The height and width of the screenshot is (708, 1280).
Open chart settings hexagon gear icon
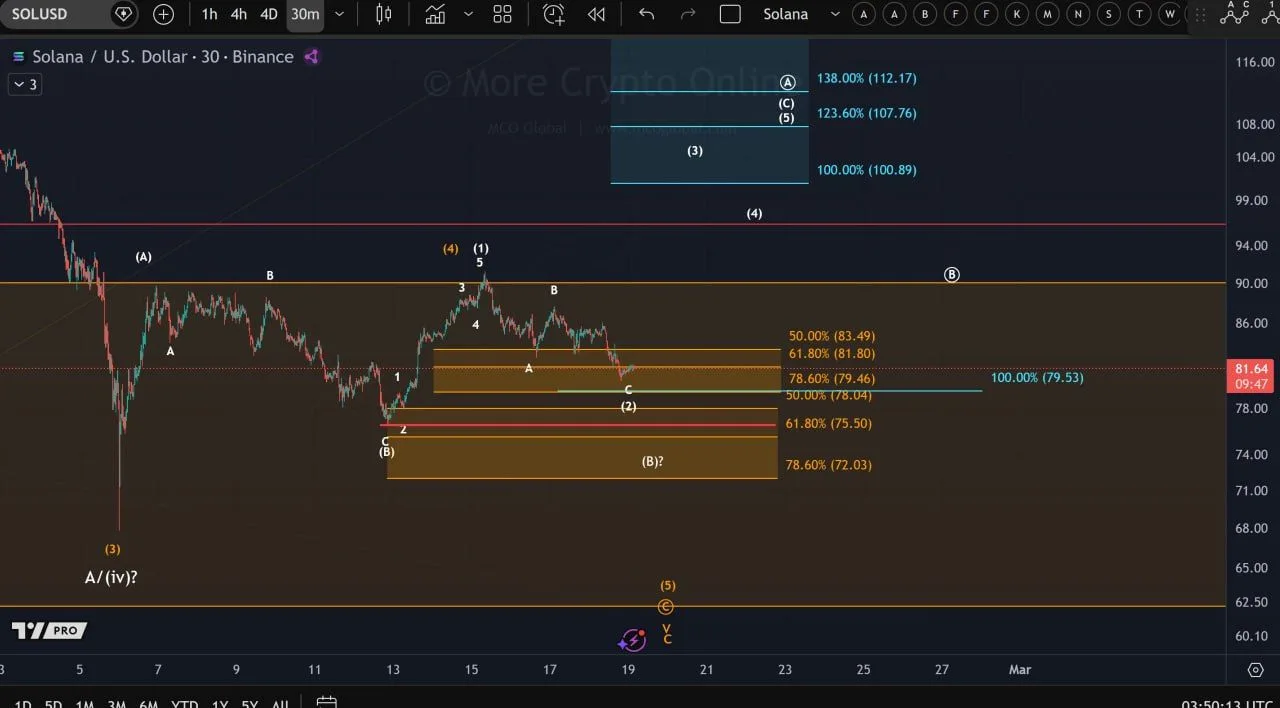pyautogui.click(x=1256, y=669)
